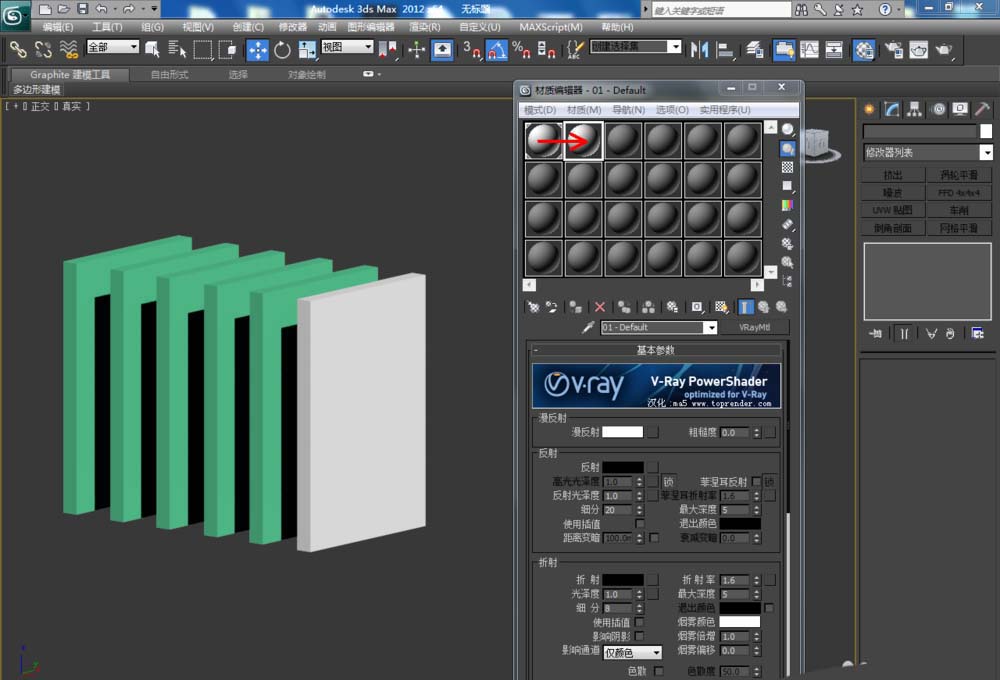Select the Rotate tool in main toolbar
This screenshot has width=1000, height=680.
282,49
